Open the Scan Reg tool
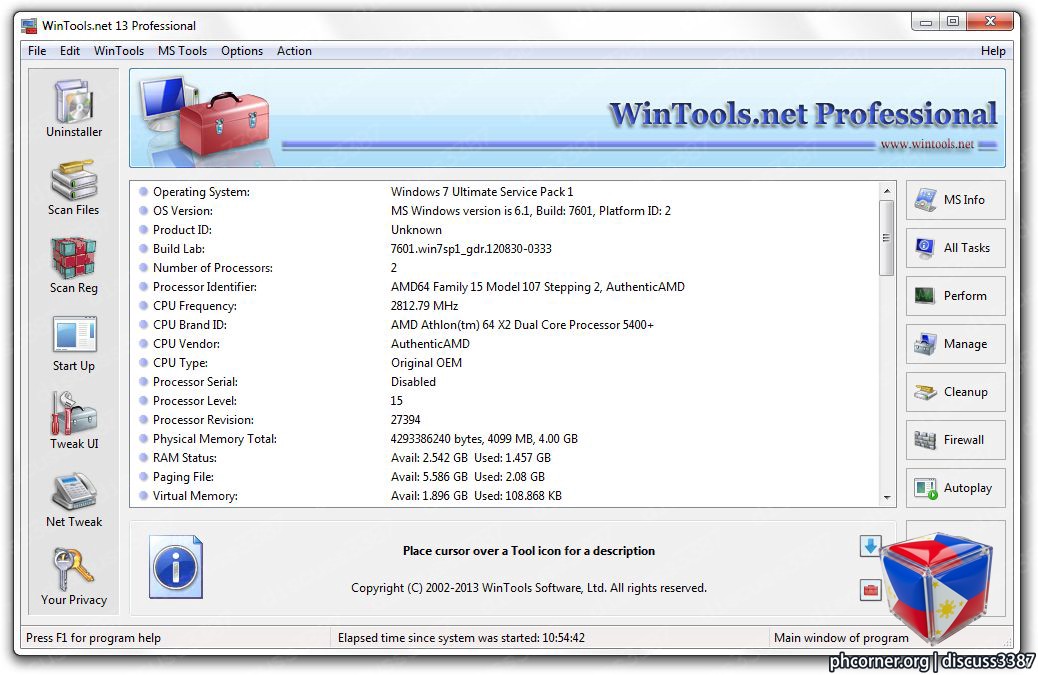The height and width of the screenshot is (675, 1038). click(73, 266)
